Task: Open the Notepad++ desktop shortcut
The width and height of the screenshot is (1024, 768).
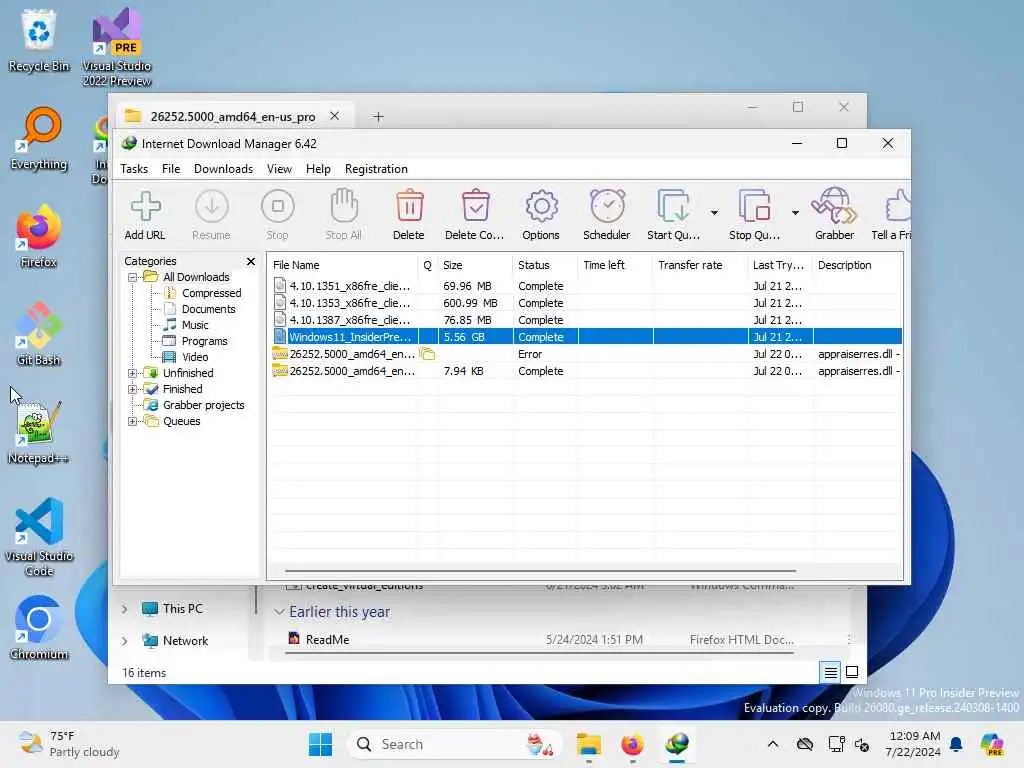Action: pyautogui.click(x=38, y=432)
